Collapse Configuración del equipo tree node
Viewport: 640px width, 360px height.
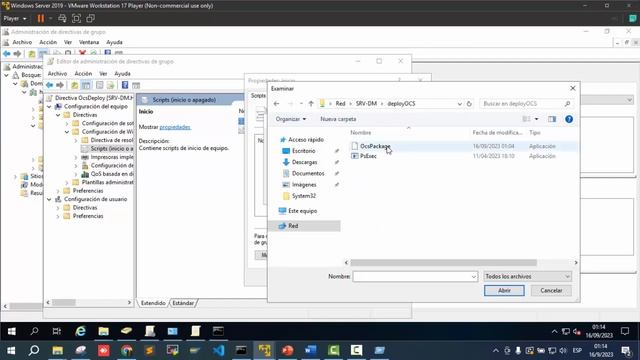point(49,107)
